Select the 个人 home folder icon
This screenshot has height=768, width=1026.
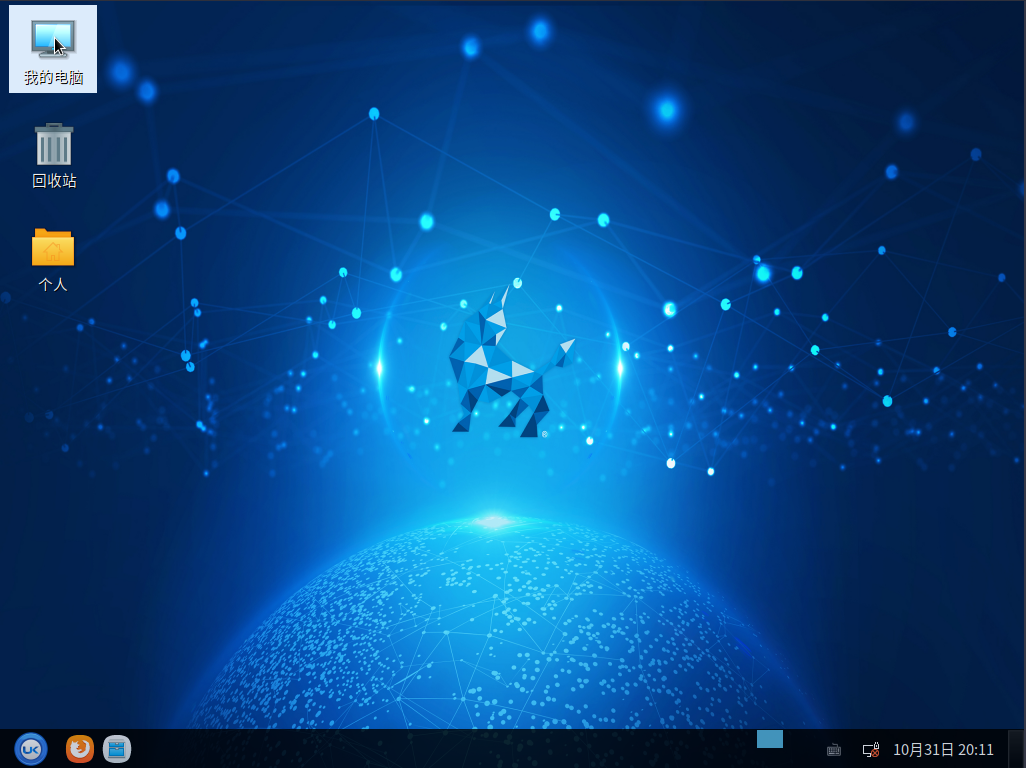53,247
